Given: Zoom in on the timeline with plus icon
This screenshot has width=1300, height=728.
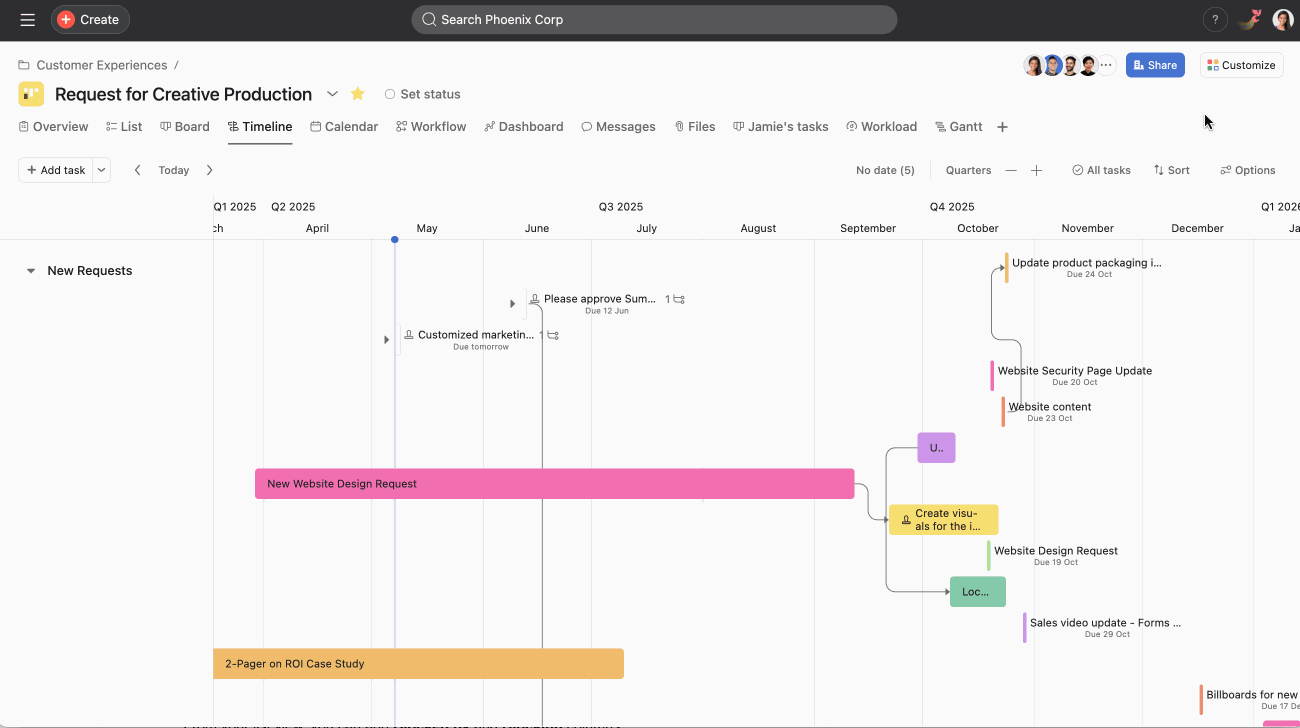Looking at the screenshot, I should click(1036, 170).
